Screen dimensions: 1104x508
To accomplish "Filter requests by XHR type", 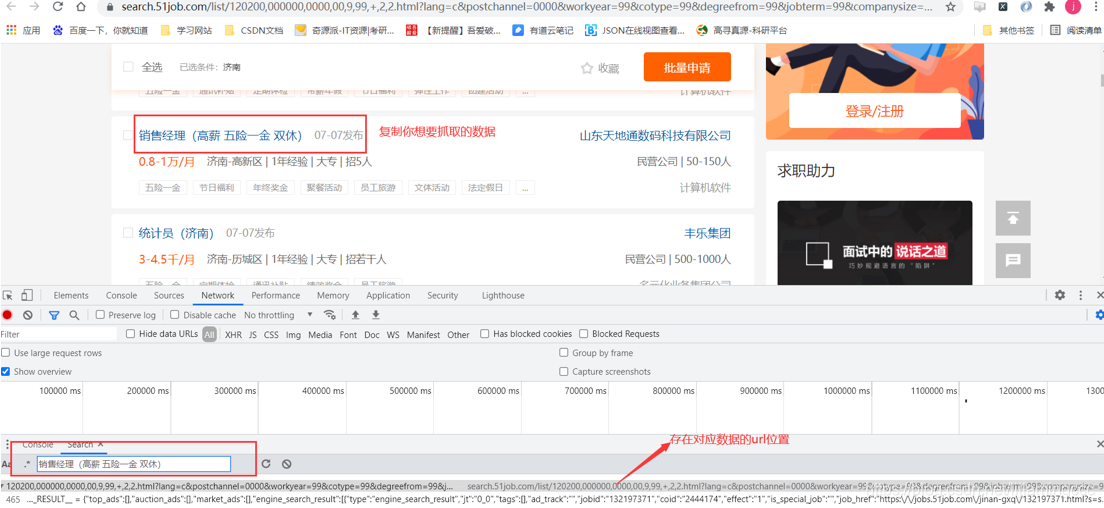I will click(234, 335).
